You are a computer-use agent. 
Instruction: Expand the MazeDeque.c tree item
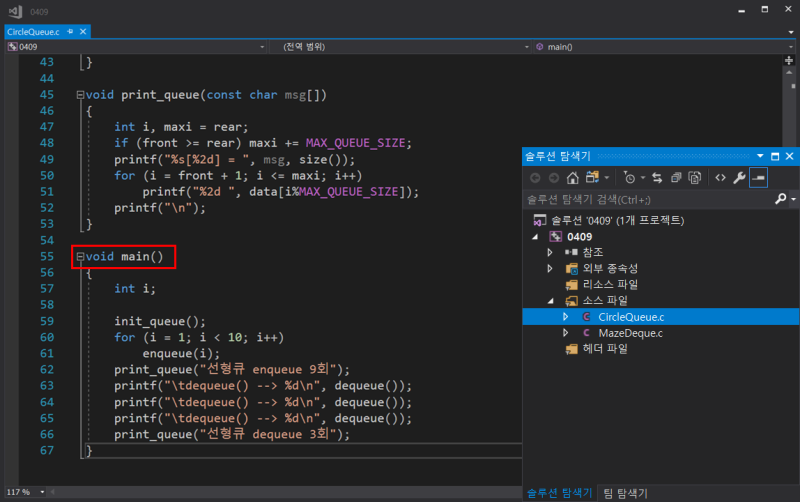(x=565, y=333)
